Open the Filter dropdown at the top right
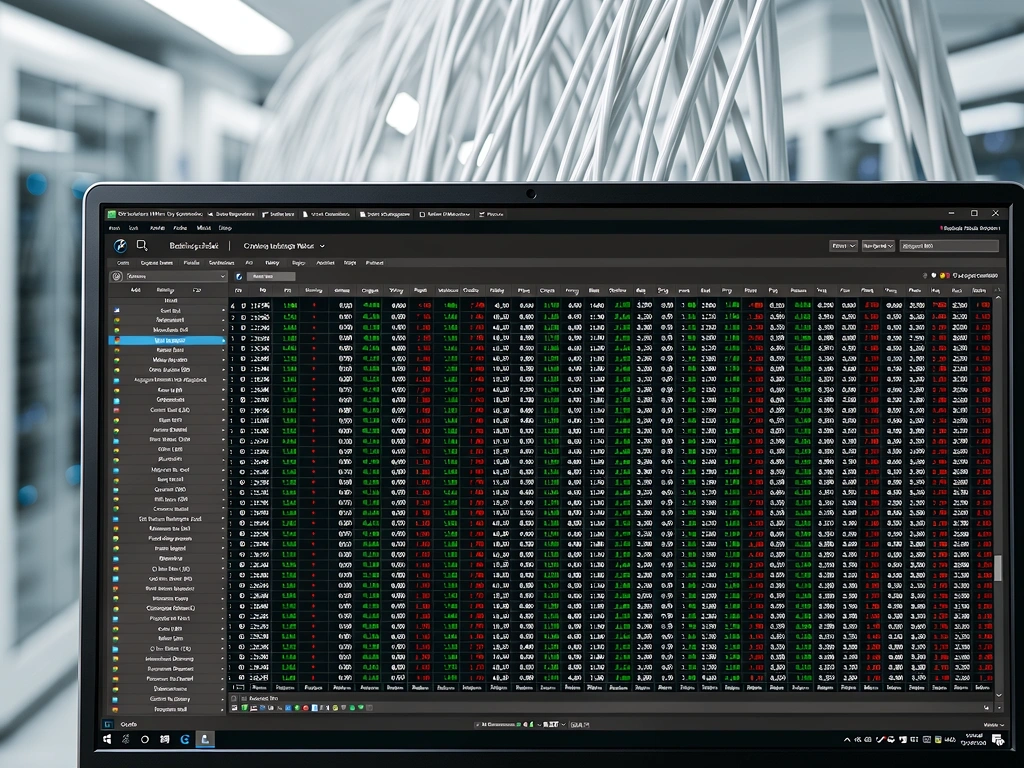Viewport: 1024px width, 768px height. point(843,246)
